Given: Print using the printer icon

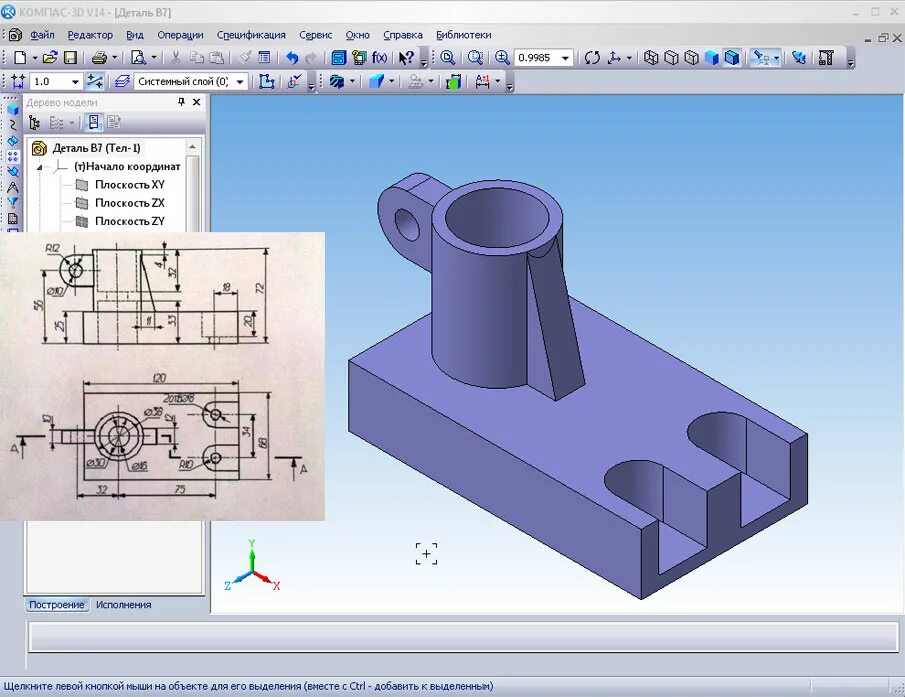Looking at the screenshot, I should 99,58.
